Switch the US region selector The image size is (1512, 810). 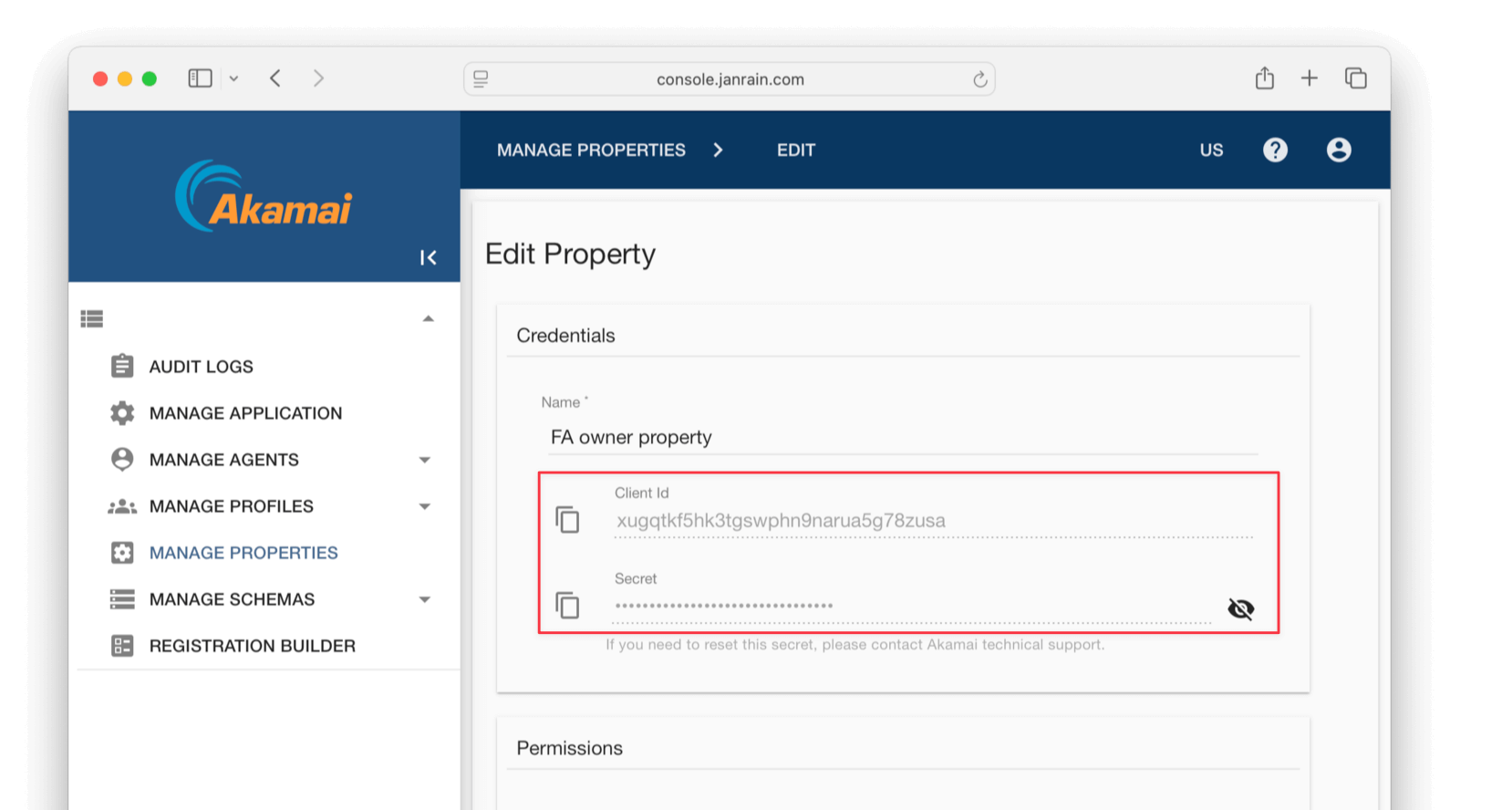(1211, 150)
